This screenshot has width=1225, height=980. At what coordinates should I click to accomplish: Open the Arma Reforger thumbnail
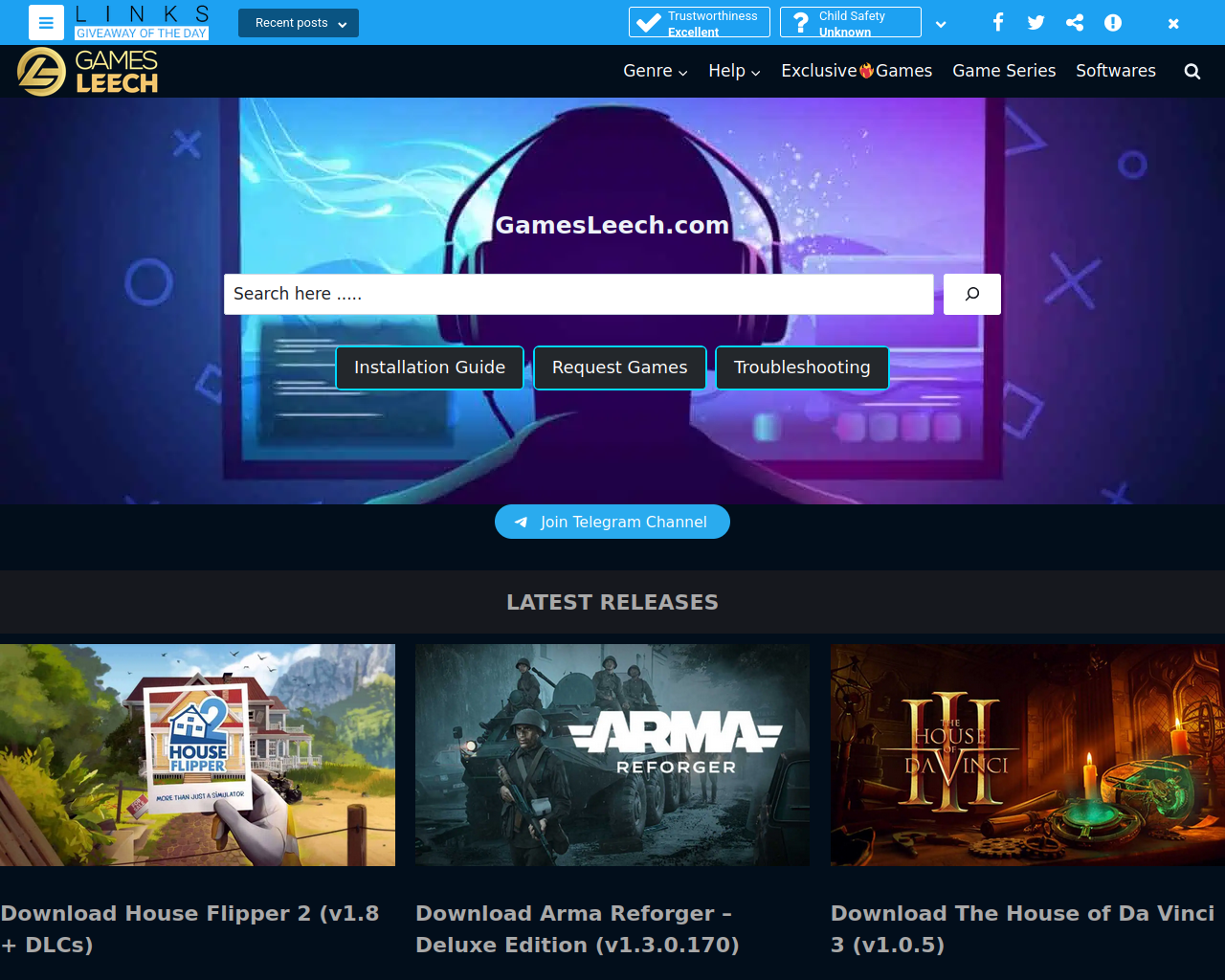point(612,755)
